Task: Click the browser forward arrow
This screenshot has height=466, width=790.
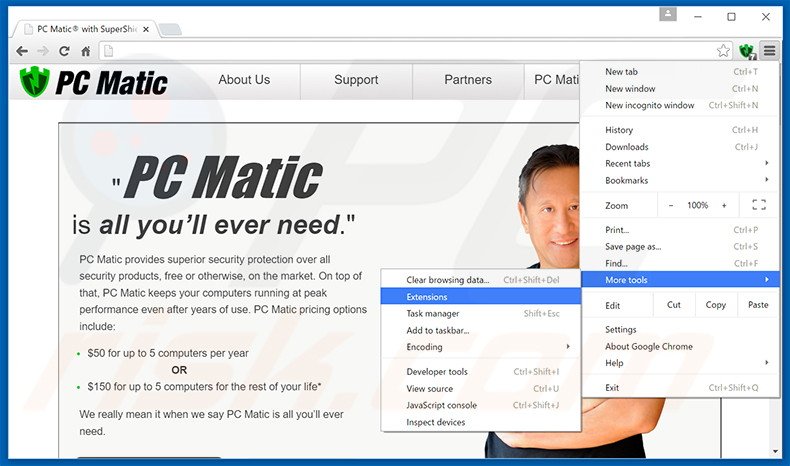Action: click(x=43, y=51)
